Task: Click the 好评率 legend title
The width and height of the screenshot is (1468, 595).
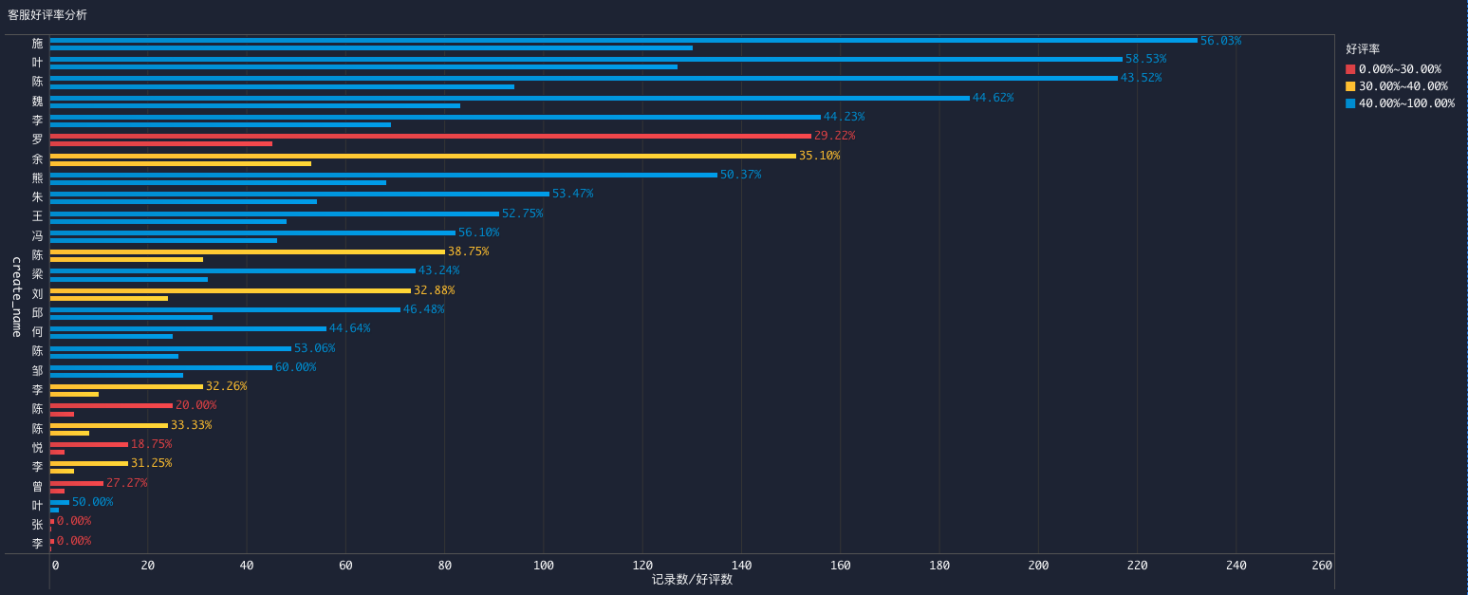Action: (x=1363, y=49)
